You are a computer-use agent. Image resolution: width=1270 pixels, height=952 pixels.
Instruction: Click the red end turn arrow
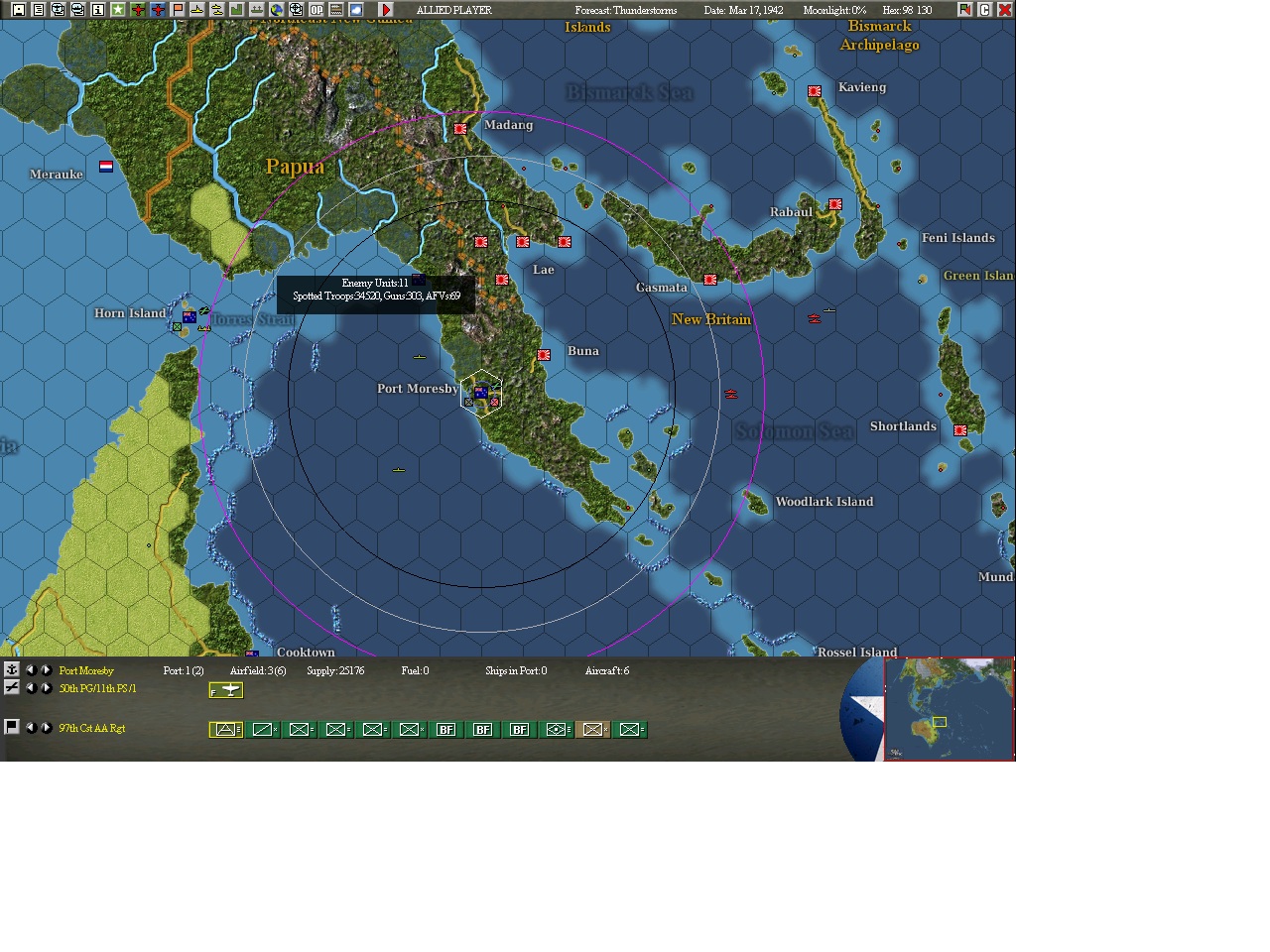[x=386, y=10]
